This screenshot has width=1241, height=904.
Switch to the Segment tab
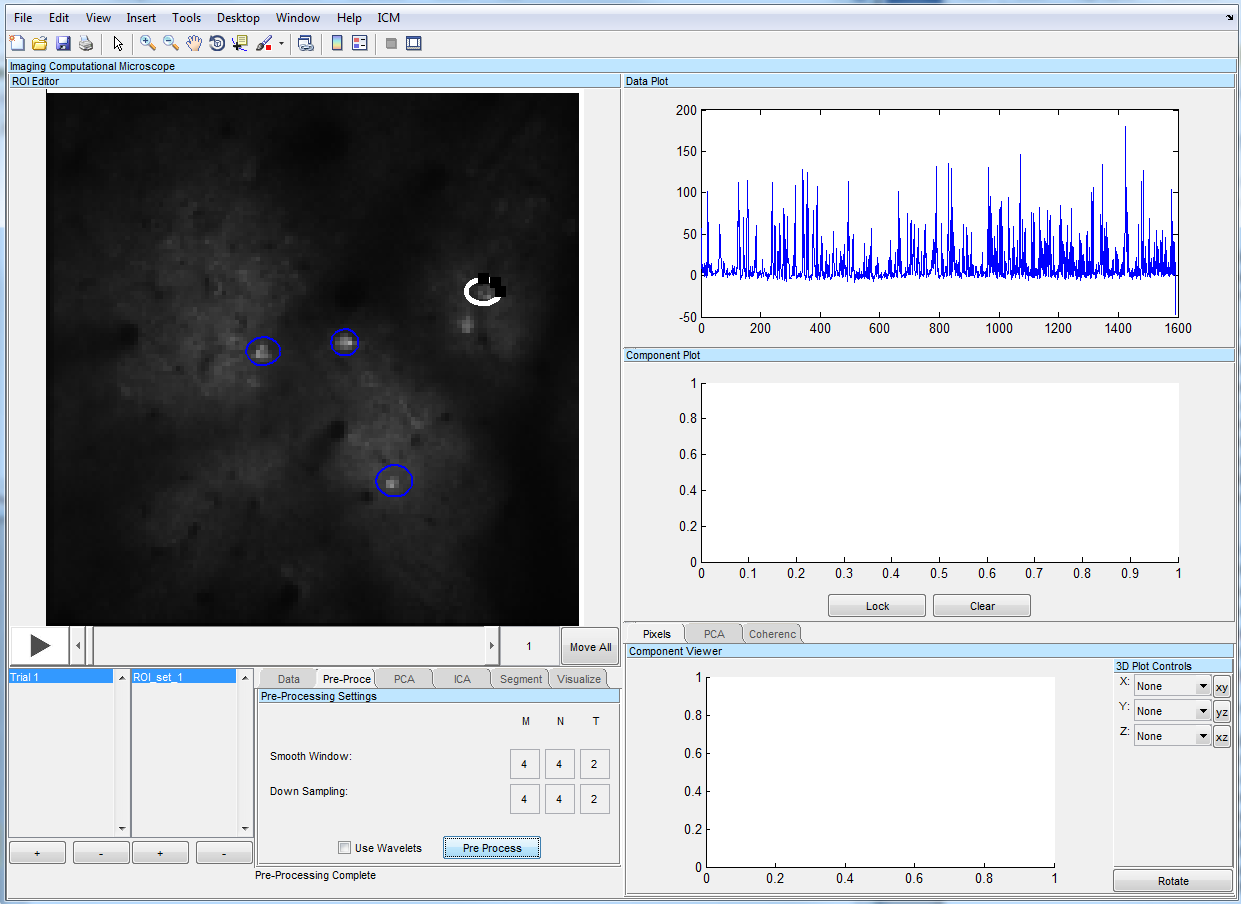click(521, 679)
